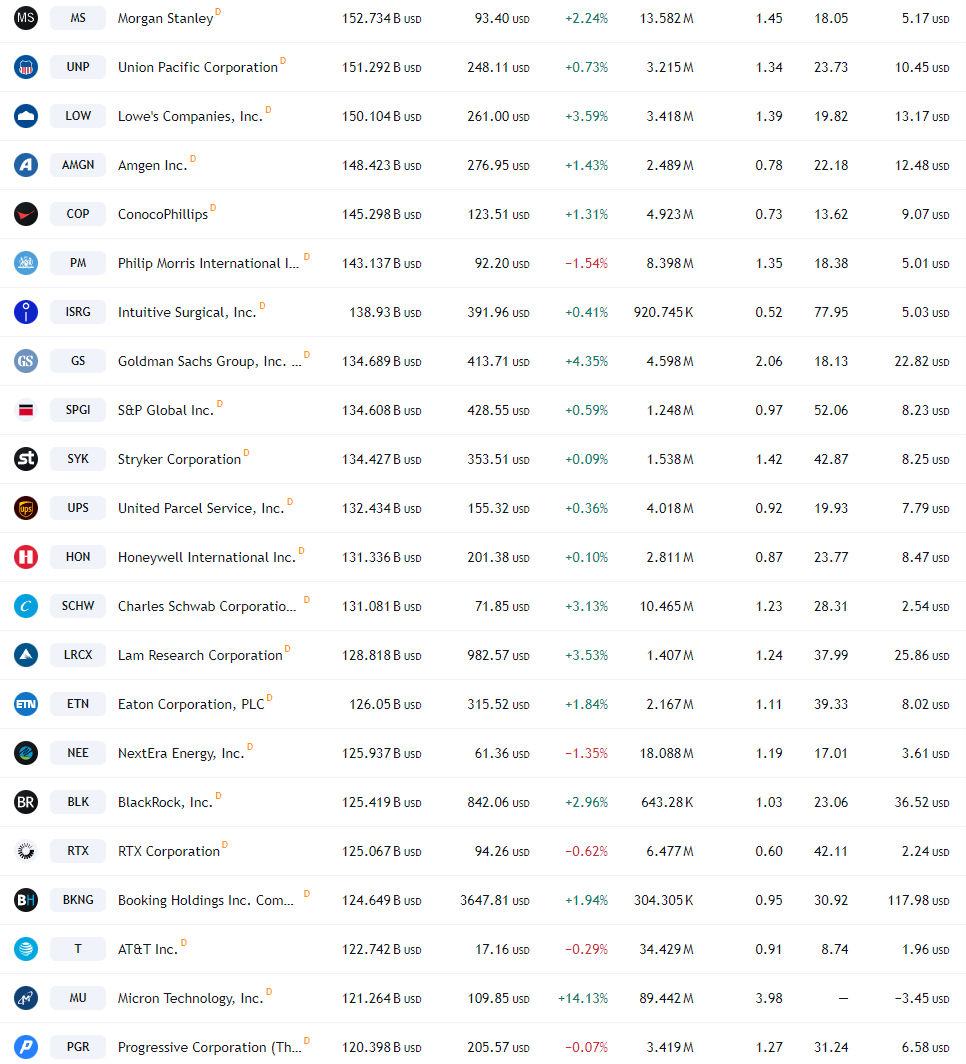The height and width of the screenshot is (1064, 966).
Task: Click the Lowe's Companies logo icon
Action: pos(26,116)
